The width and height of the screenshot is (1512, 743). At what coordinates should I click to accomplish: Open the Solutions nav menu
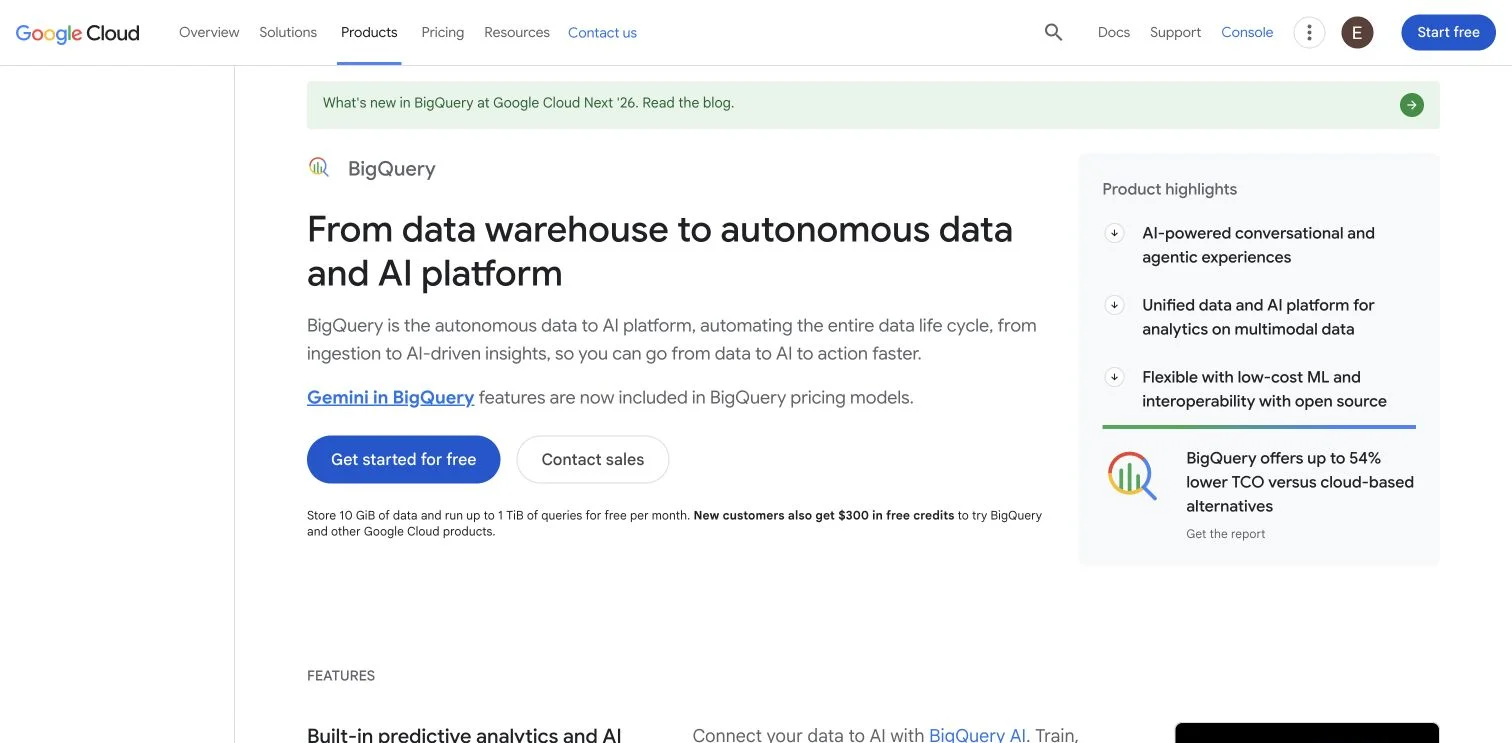[x=288, y=32]
